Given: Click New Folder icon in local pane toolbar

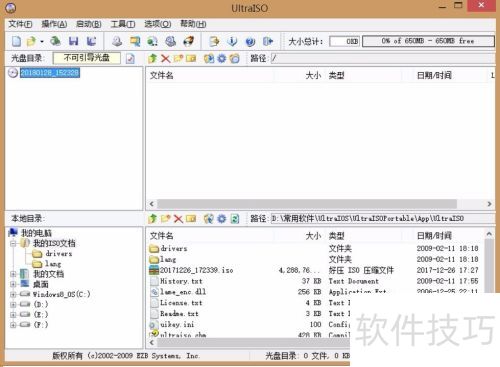Looking at the screenshot, I should [165, 219].
